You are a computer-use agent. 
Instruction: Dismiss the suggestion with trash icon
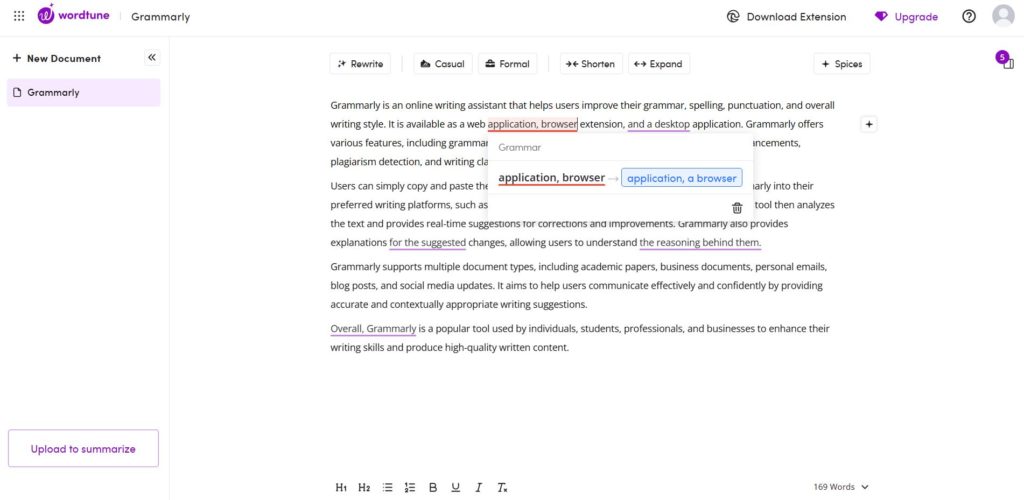tap(737, 208)
